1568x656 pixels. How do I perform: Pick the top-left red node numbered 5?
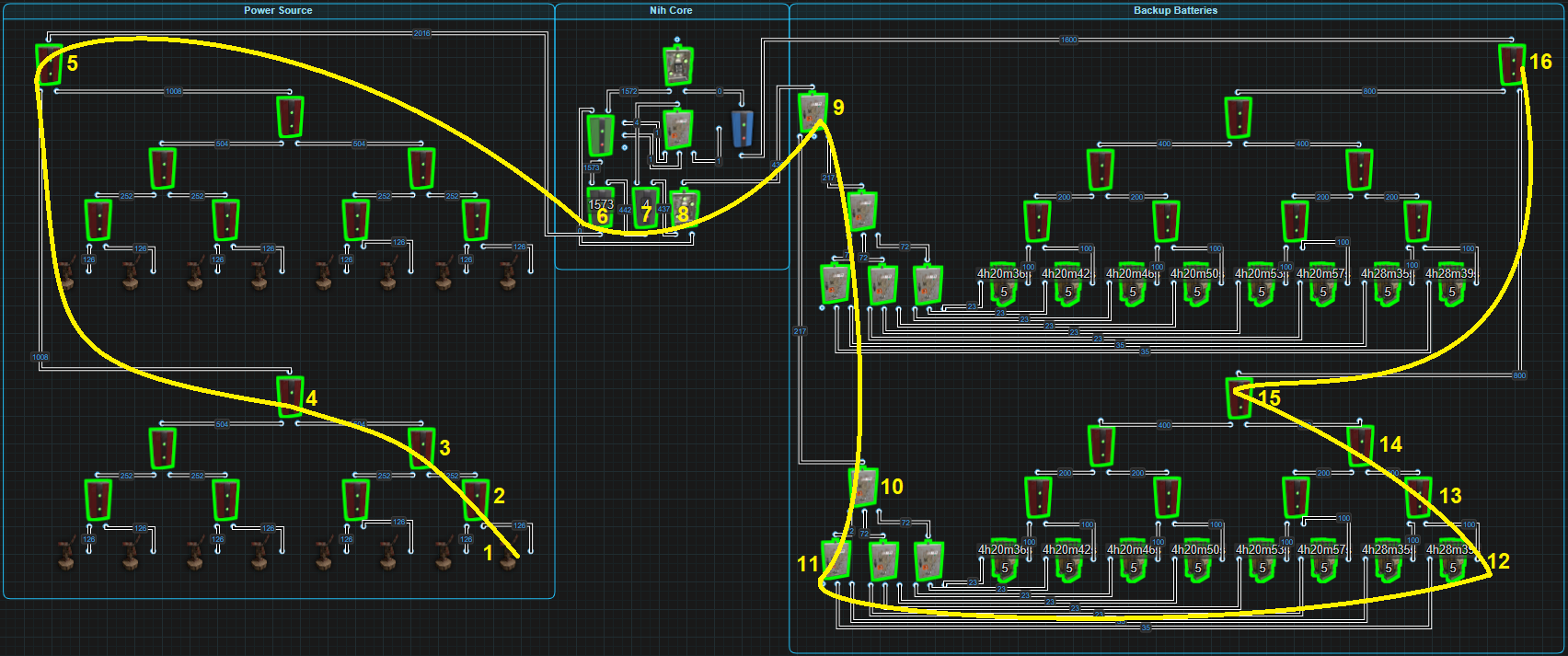coord(49,64)
